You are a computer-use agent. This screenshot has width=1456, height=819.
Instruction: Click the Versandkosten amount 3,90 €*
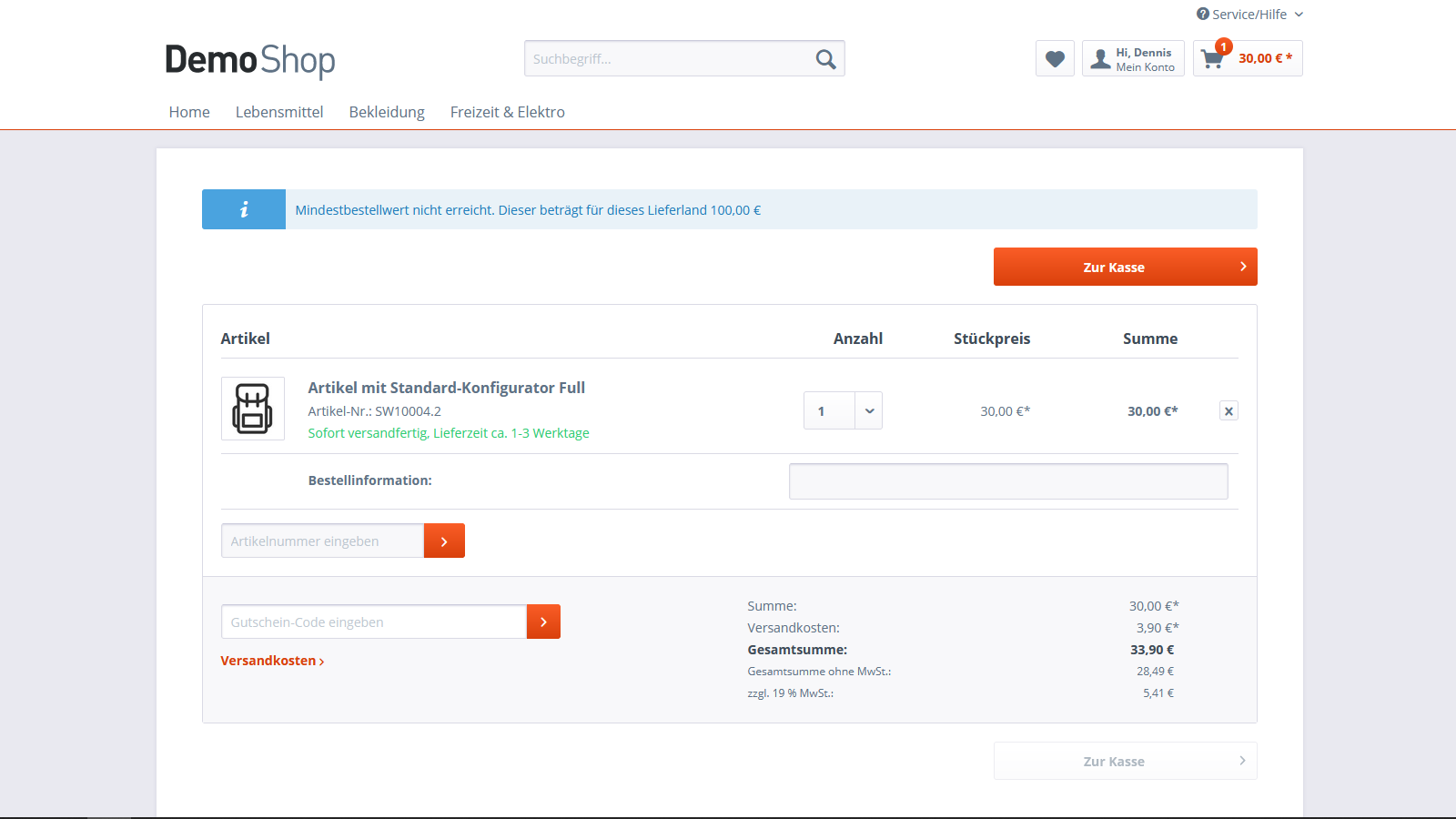1158,628
